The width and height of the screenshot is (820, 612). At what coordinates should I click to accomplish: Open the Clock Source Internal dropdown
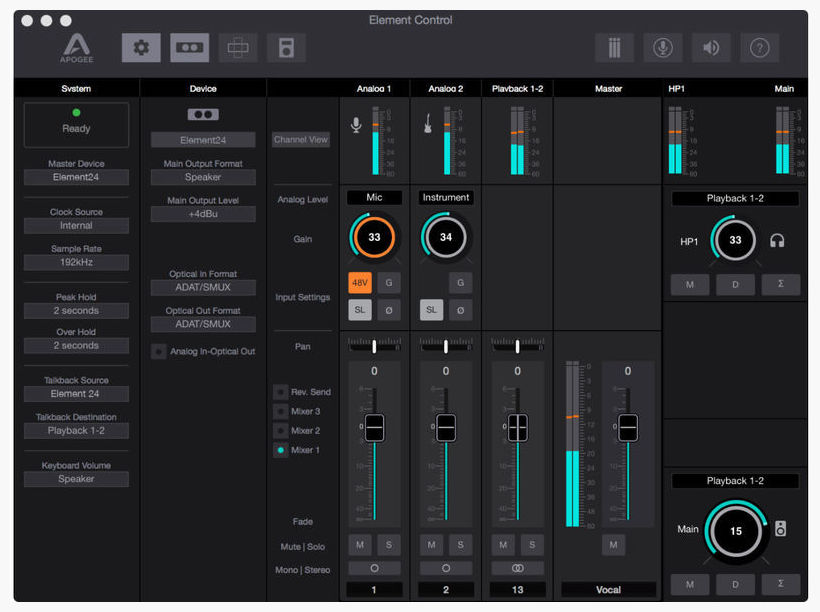76,225
